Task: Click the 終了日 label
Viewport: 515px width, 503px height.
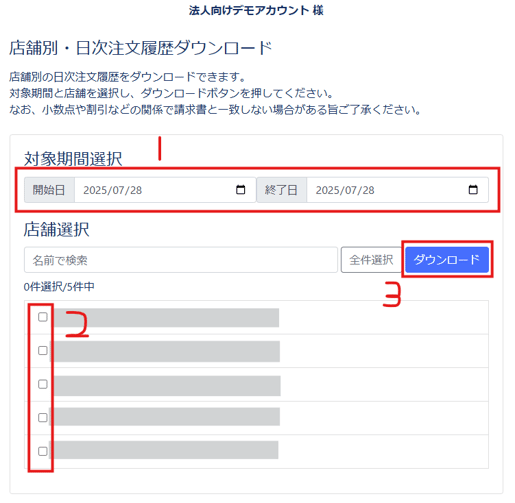Action: (281, 190)
